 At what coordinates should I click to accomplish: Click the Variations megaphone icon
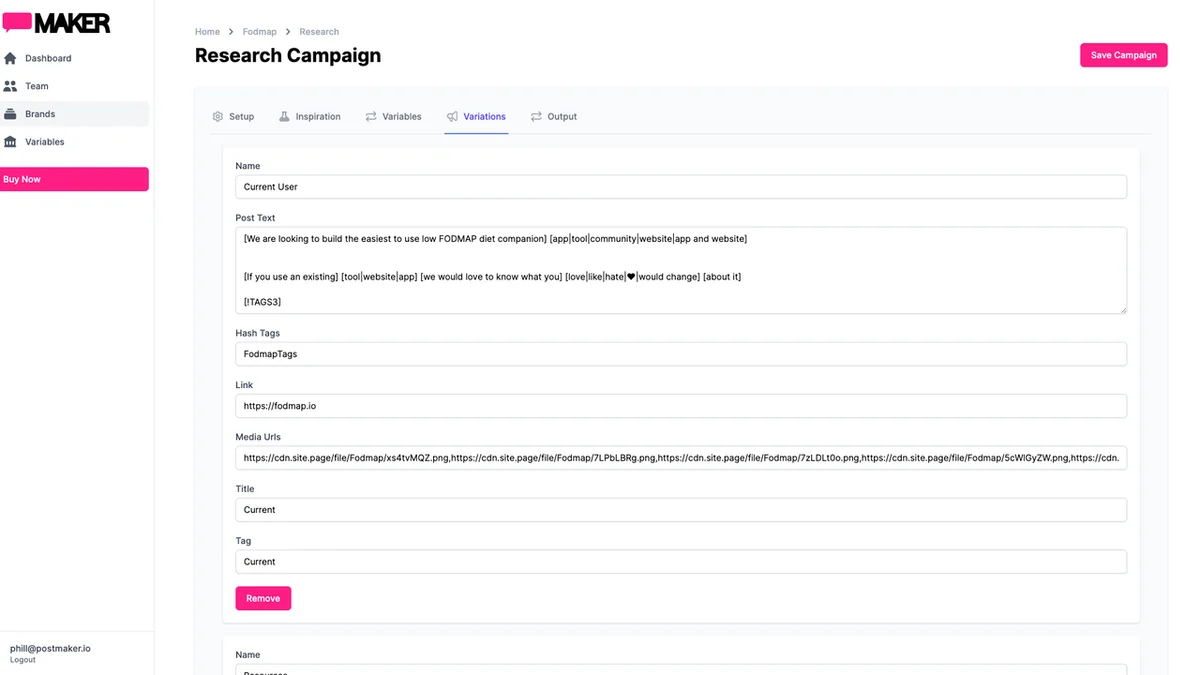[x=452, y=117]
